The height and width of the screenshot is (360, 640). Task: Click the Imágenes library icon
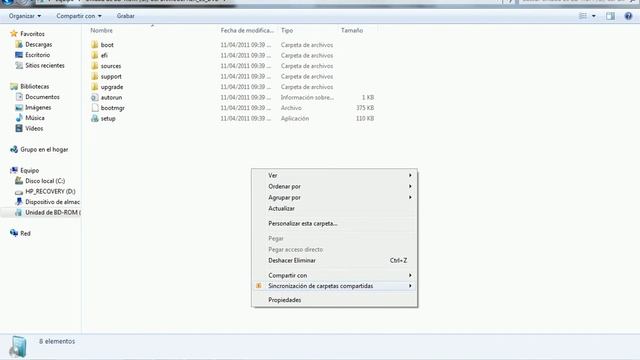pos(19,107)
